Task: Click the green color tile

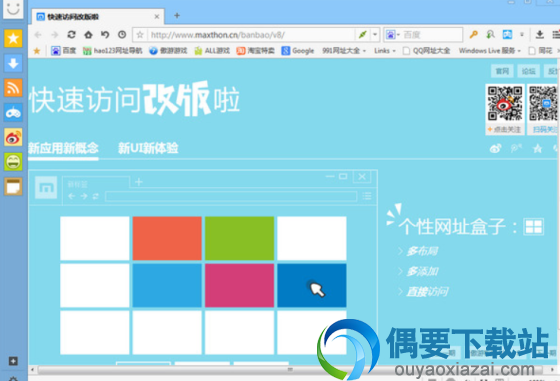Action: [239, 238]
